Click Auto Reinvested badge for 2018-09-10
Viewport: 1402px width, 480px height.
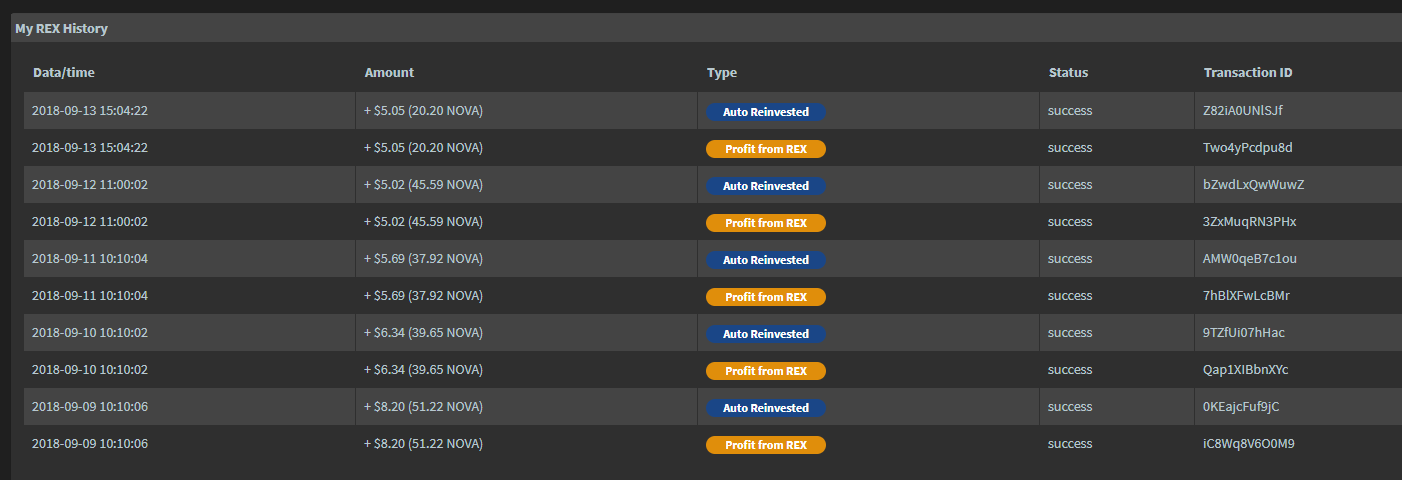[x=765, y=334]
